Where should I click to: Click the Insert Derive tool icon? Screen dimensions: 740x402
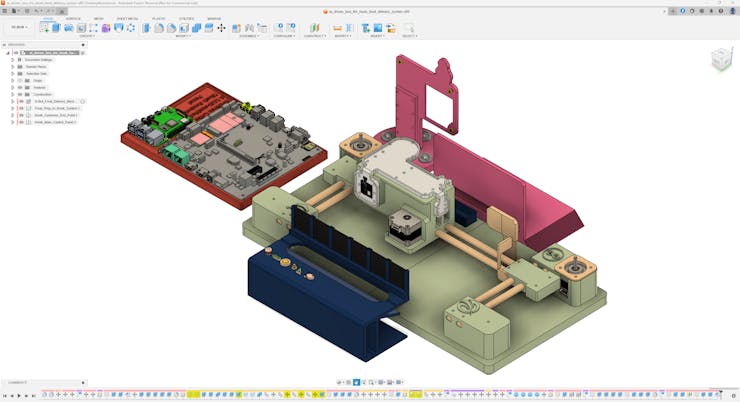tap(366, 28)
